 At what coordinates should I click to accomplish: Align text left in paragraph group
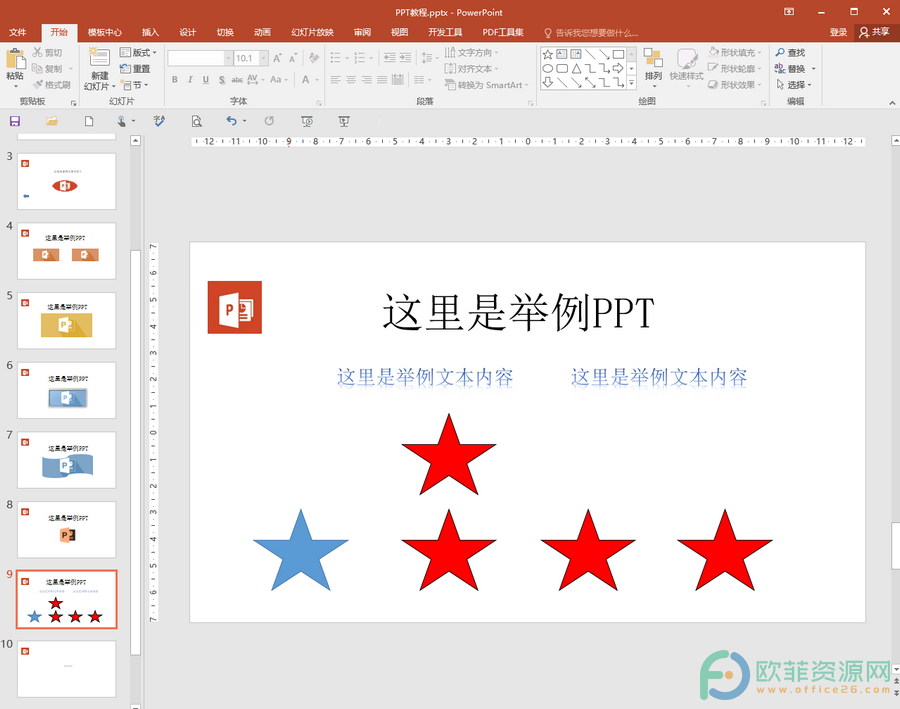[x=336, y=80]
